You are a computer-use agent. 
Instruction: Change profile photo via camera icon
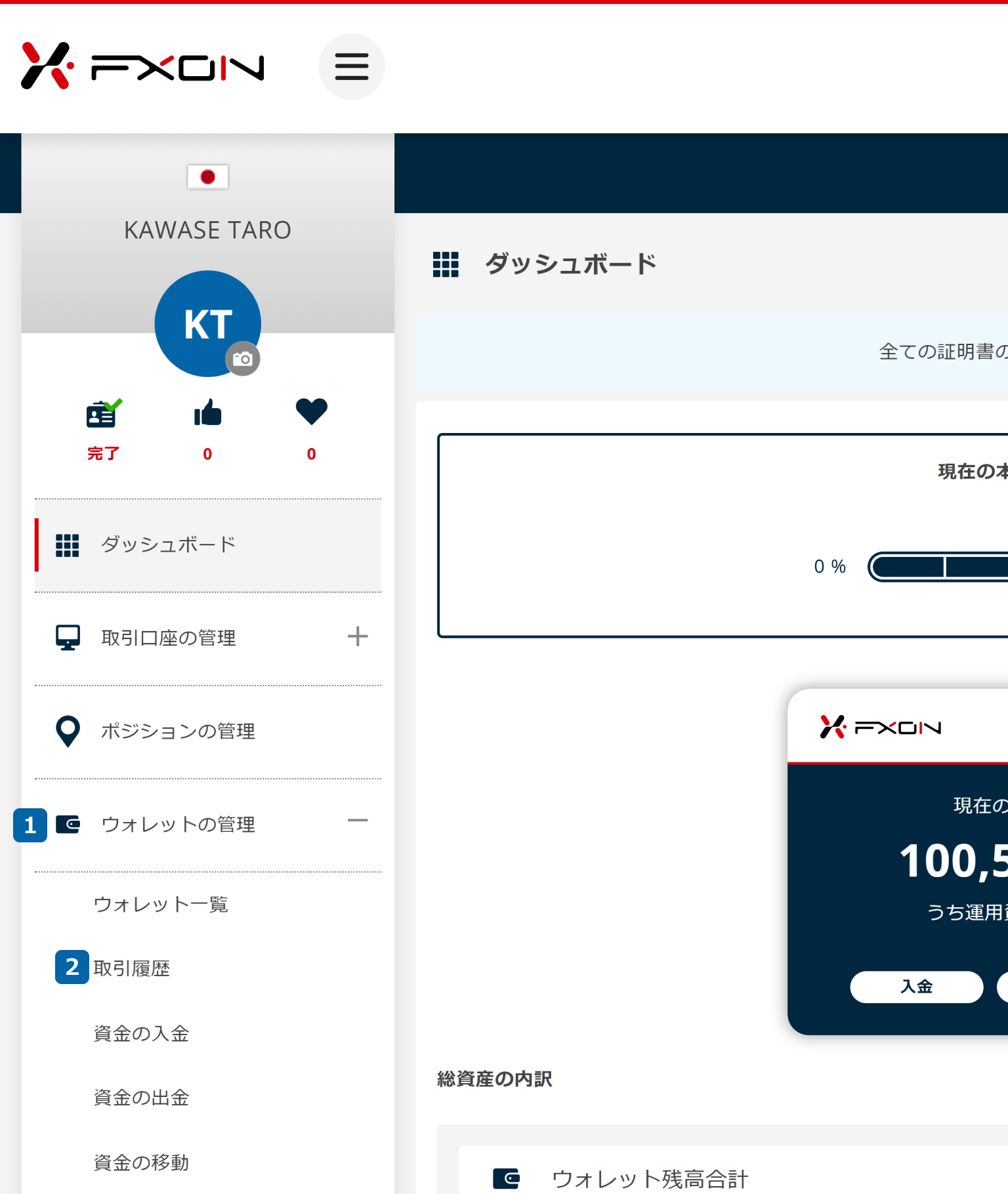pos(243,359)
